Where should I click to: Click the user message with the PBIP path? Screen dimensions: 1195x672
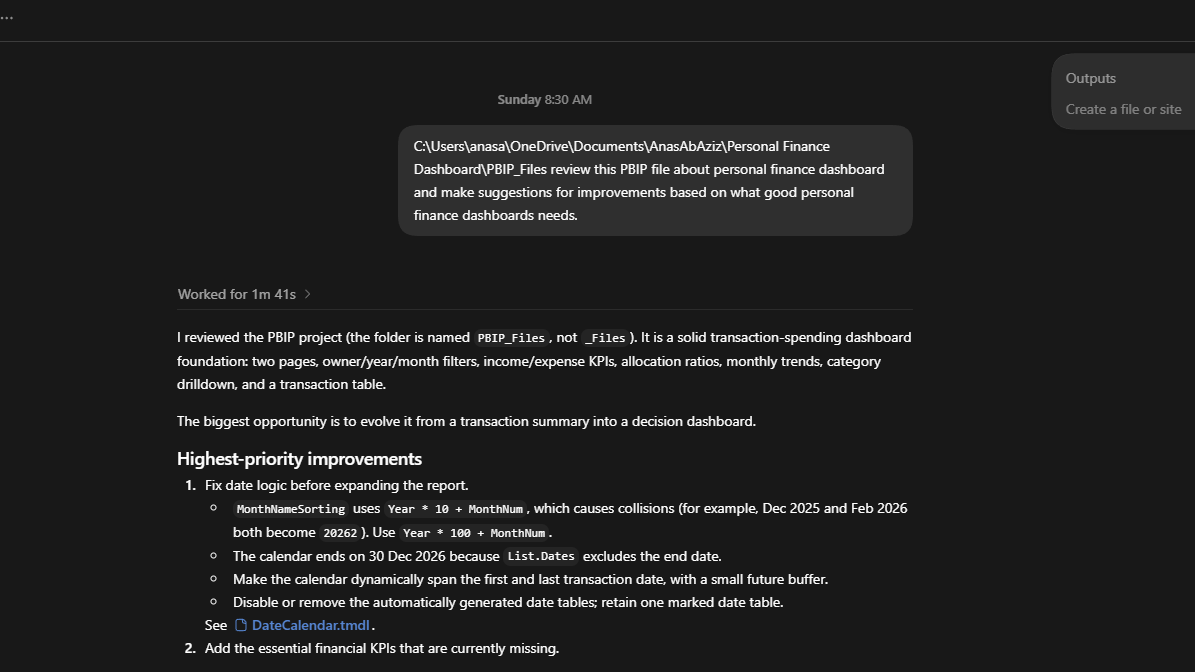[x=655, y=181]
